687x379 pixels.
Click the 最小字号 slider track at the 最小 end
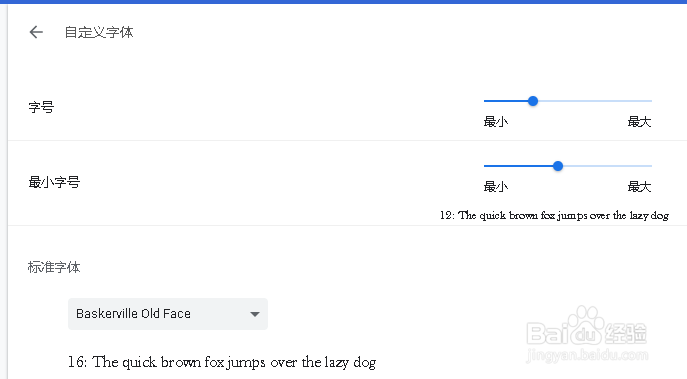click(487, 166)
